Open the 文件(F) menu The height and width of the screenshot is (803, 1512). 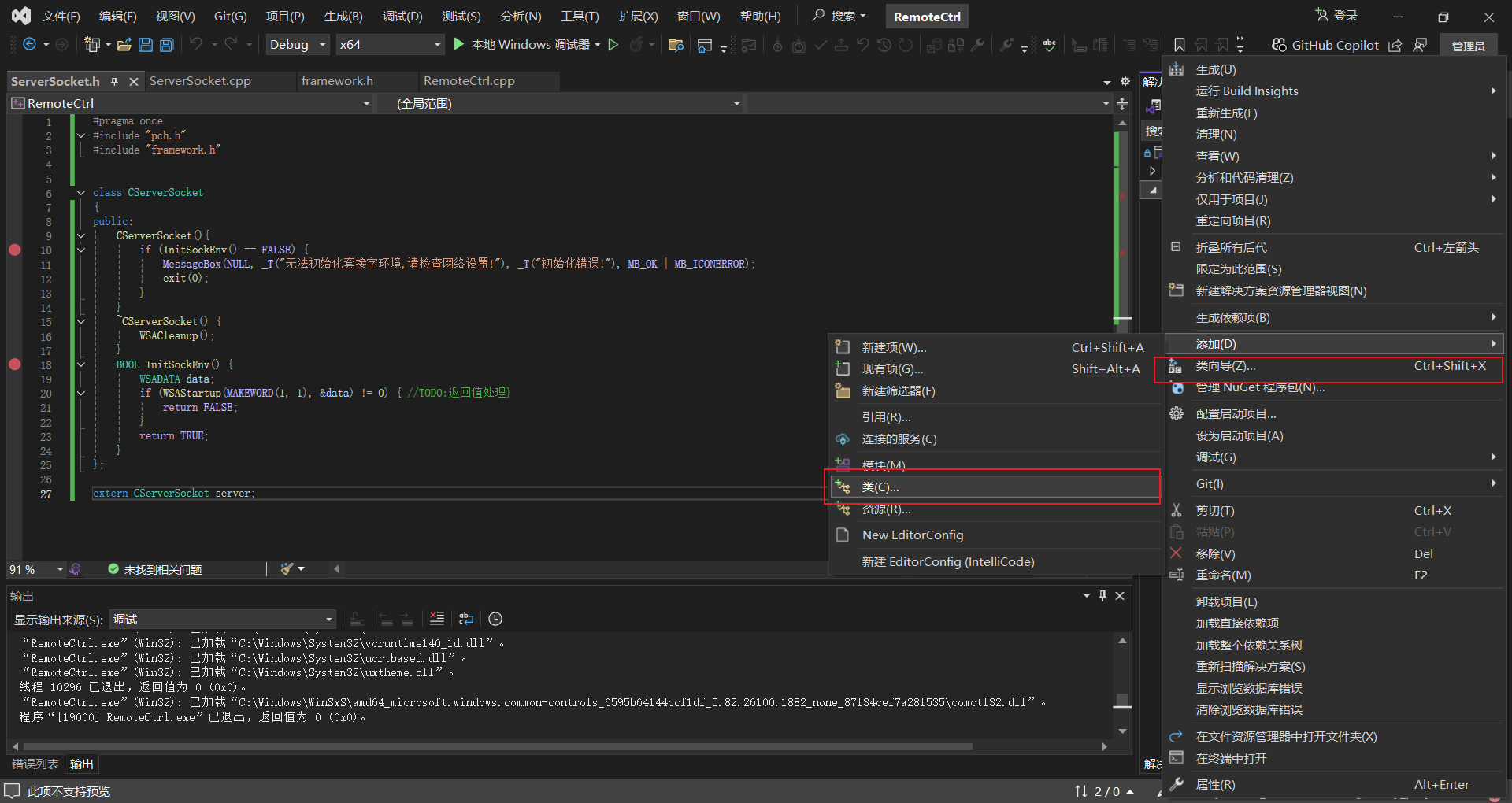[x=61, y=16]
